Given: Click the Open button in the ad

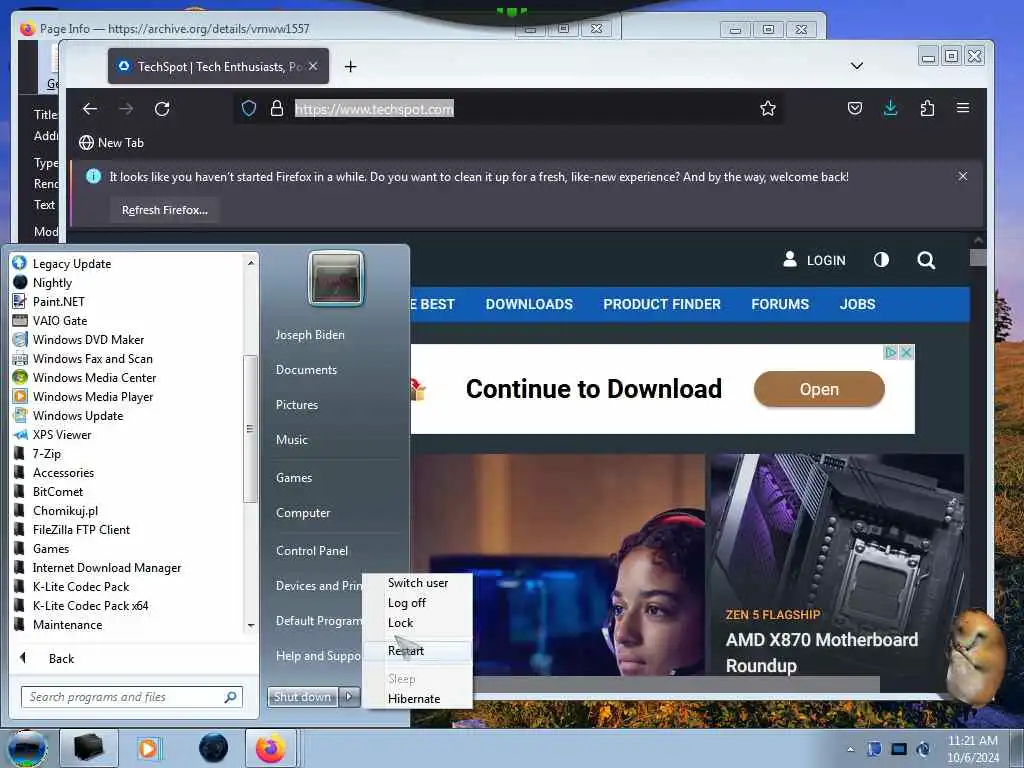Looking at the screenshot, I should tap(819, 389).
